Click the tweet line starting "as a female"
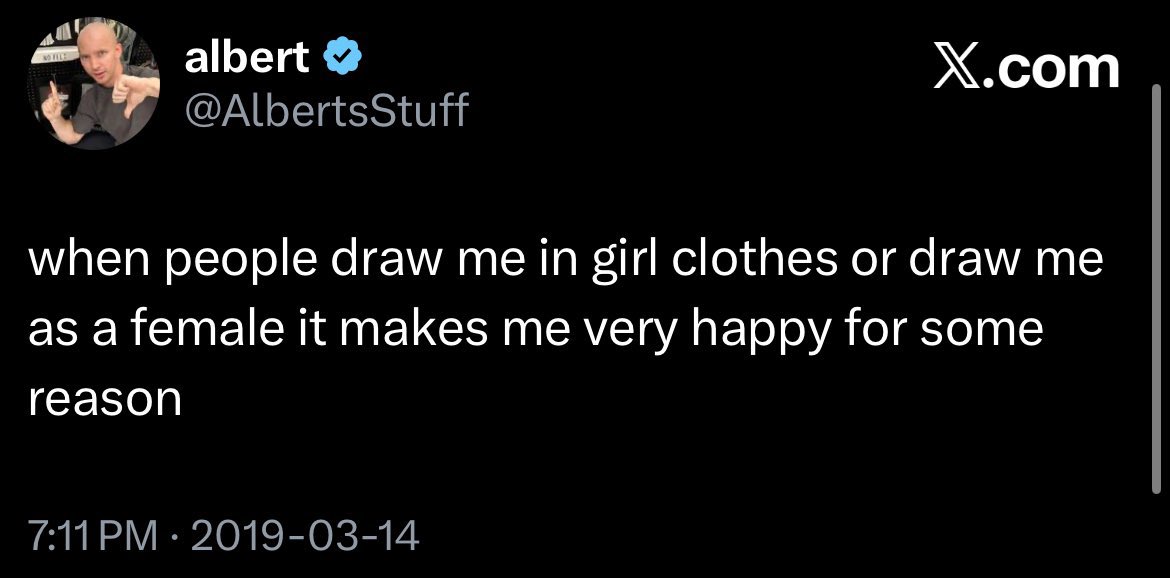Screen dimensions: 1170x578 pyautogui.click(x=535, y=328)
